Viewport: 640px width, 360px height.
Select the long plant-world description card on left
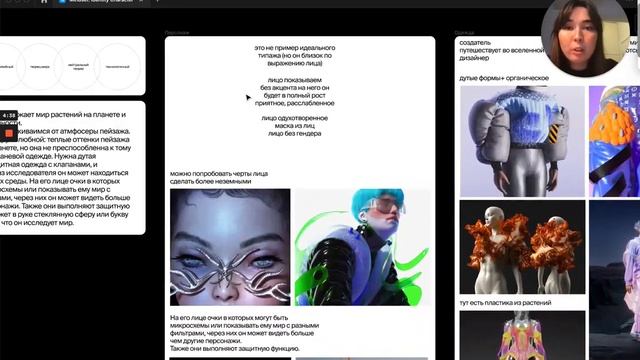point(73,168)
